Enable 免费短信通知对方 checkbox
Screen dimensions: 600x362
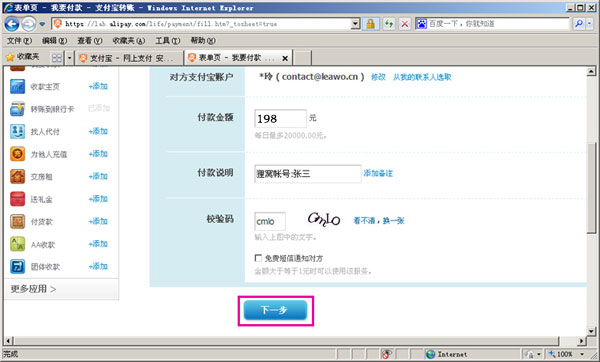point(258,258)
